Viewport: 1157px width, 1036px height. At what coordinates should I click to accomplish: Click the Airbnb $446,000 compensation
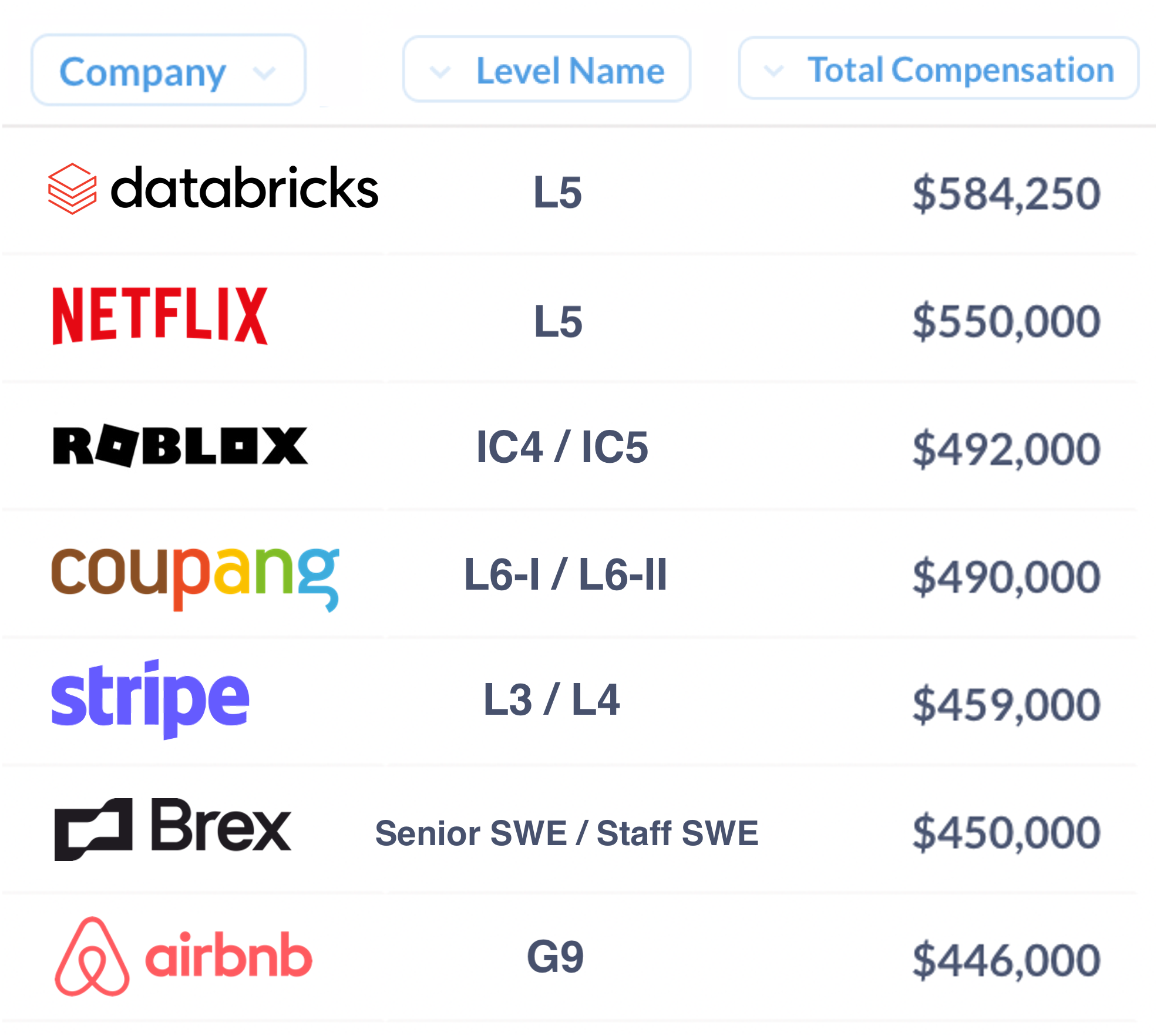[1006, 960]
